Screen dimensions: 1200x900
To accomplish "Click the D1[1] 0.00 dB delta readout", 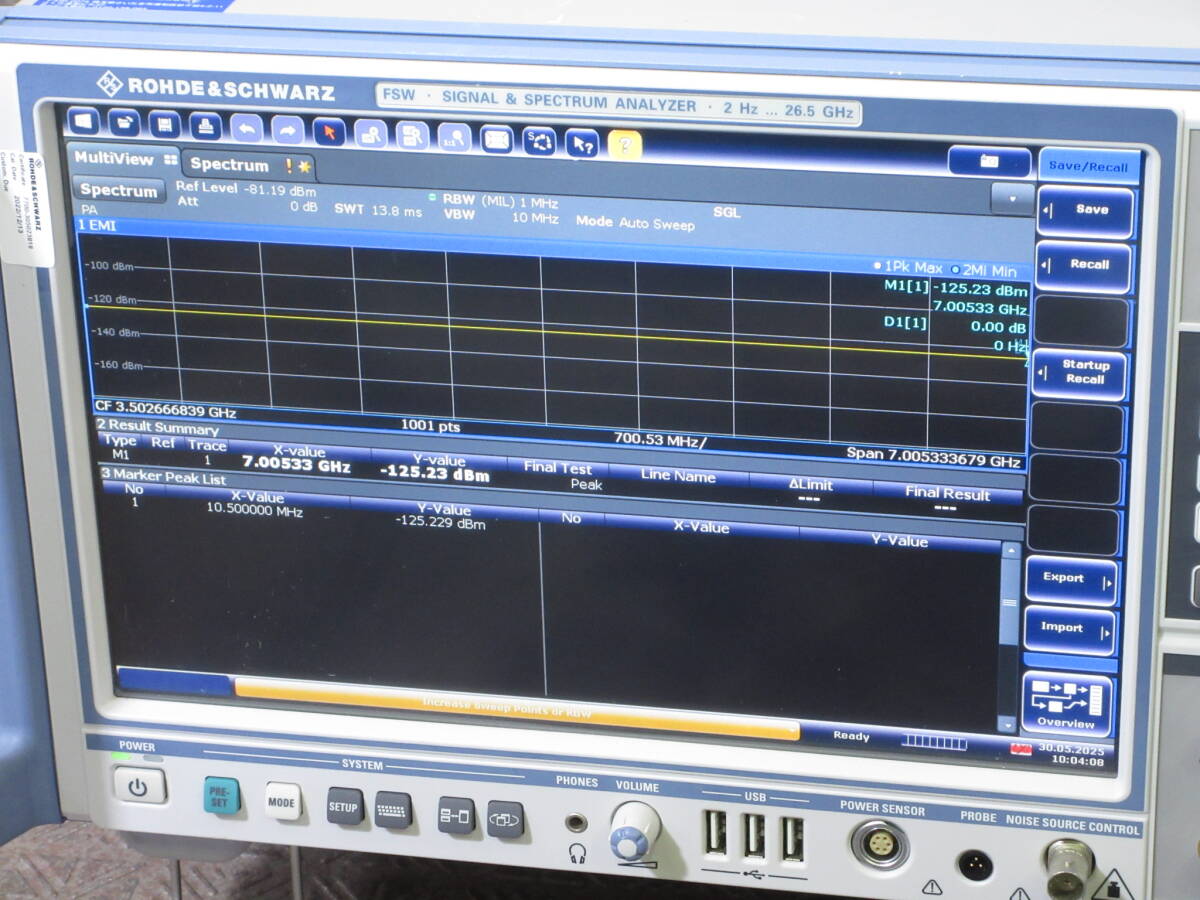I will (954, 325).
